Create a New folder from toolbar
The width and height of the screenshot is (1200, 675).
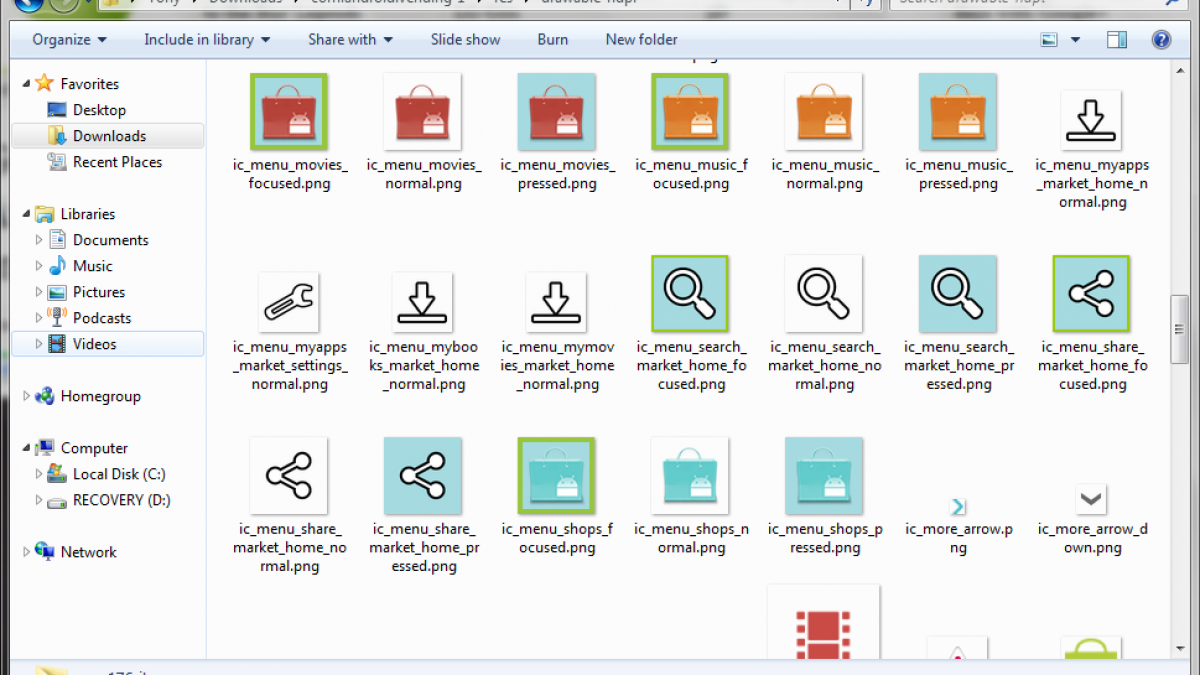(641, 40)
